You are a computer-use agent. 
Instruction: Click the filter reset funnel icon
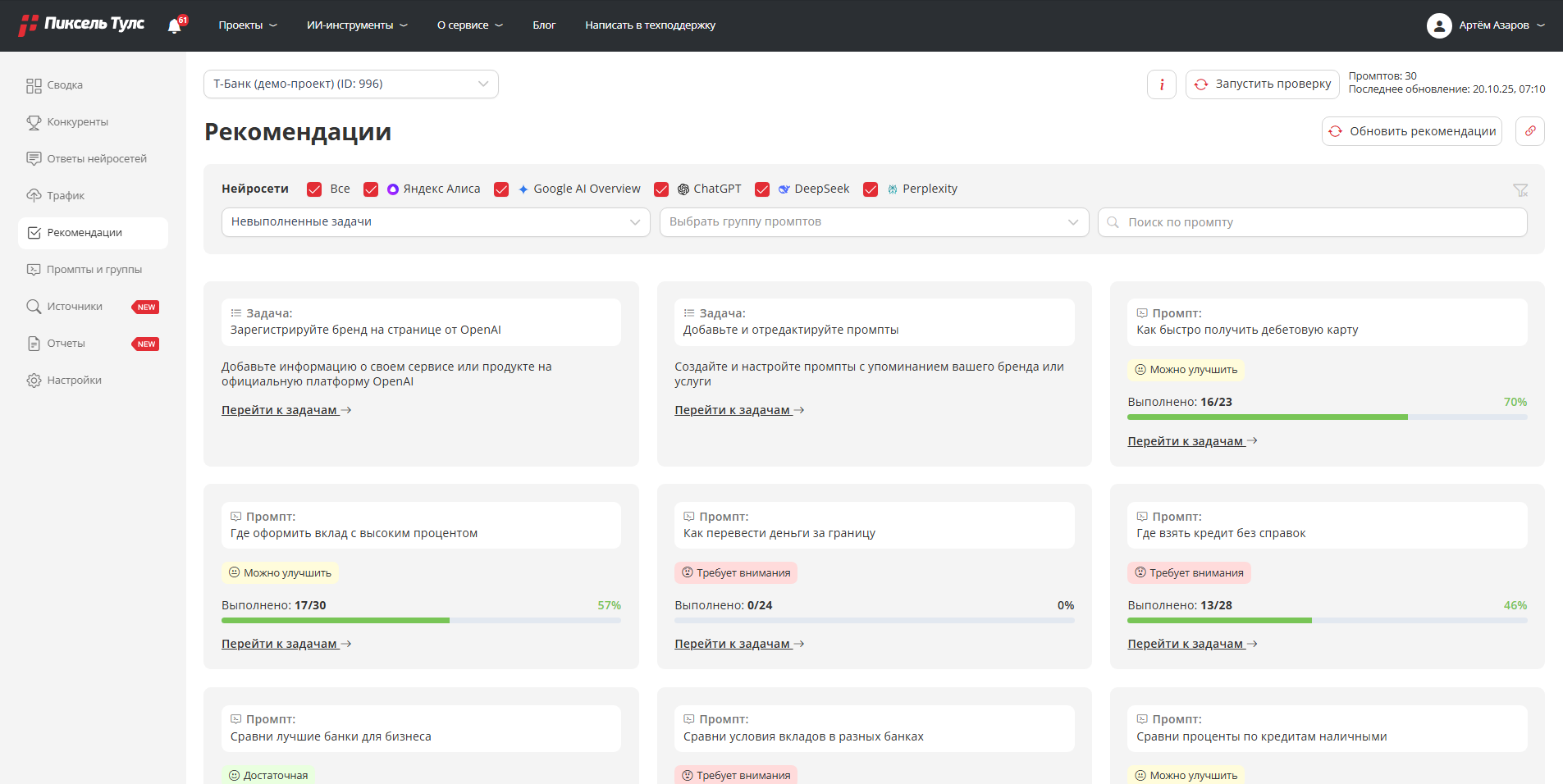pyautogui.click(x=1520, y=190)
